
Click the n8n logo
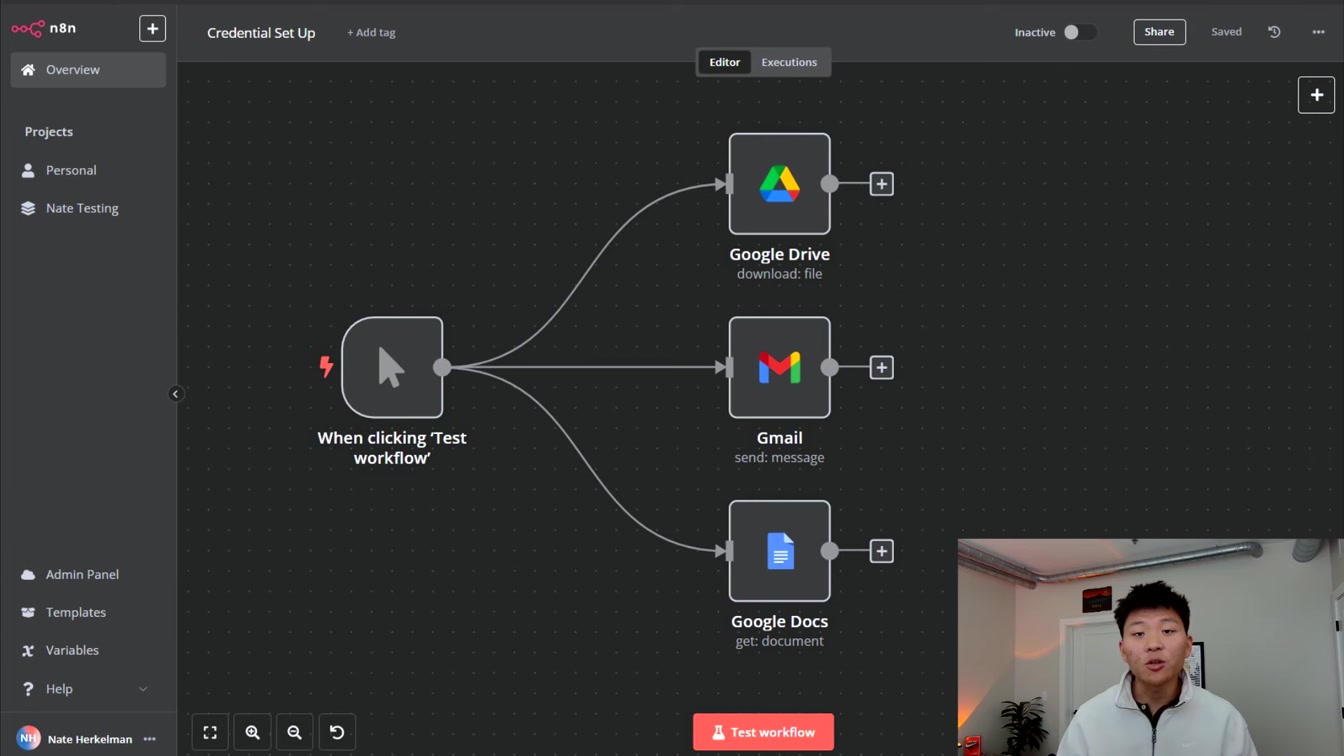pos(44,28)
